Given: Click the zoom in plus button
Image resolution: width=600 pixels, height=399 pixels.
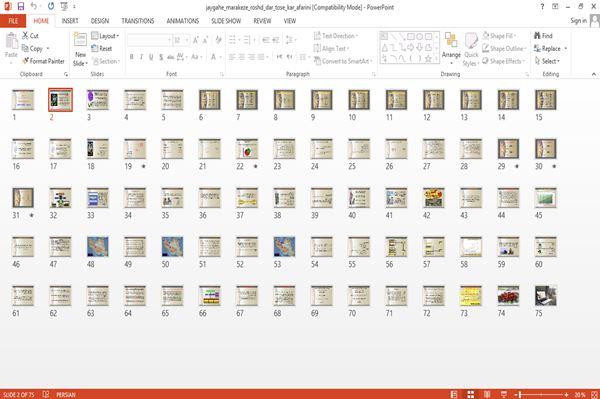Looking at the screenshot, I should (x=566, y=394).
